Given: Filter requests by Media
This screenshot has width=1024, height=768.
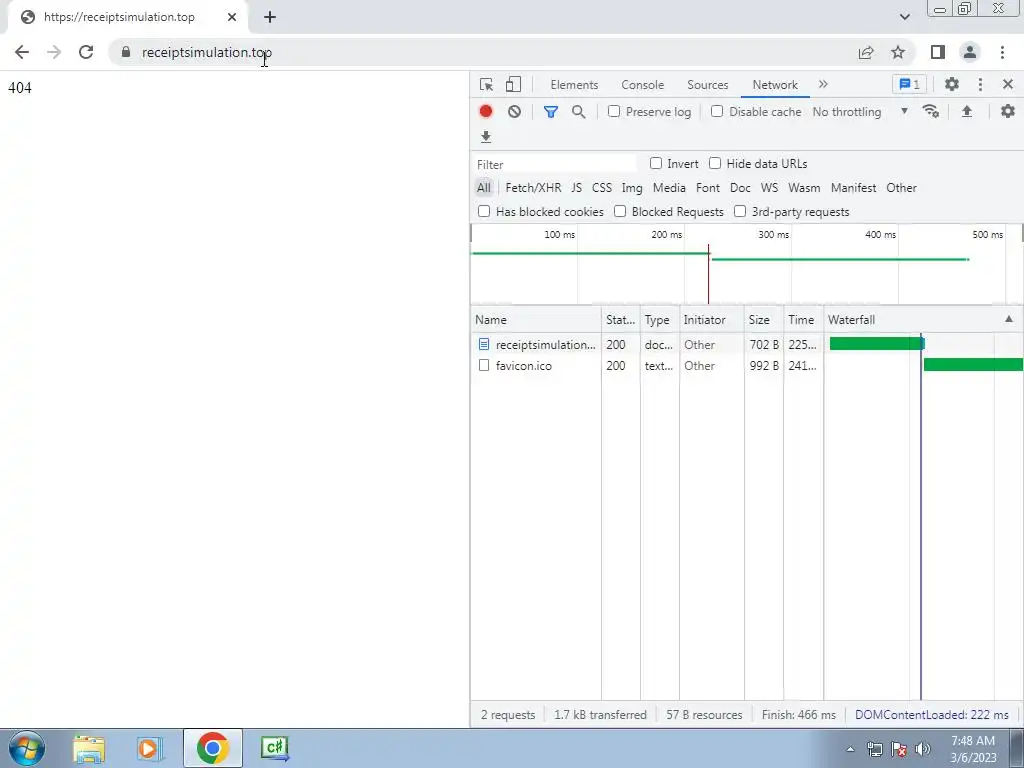Looking at the screenshot, I should point(669,188).
